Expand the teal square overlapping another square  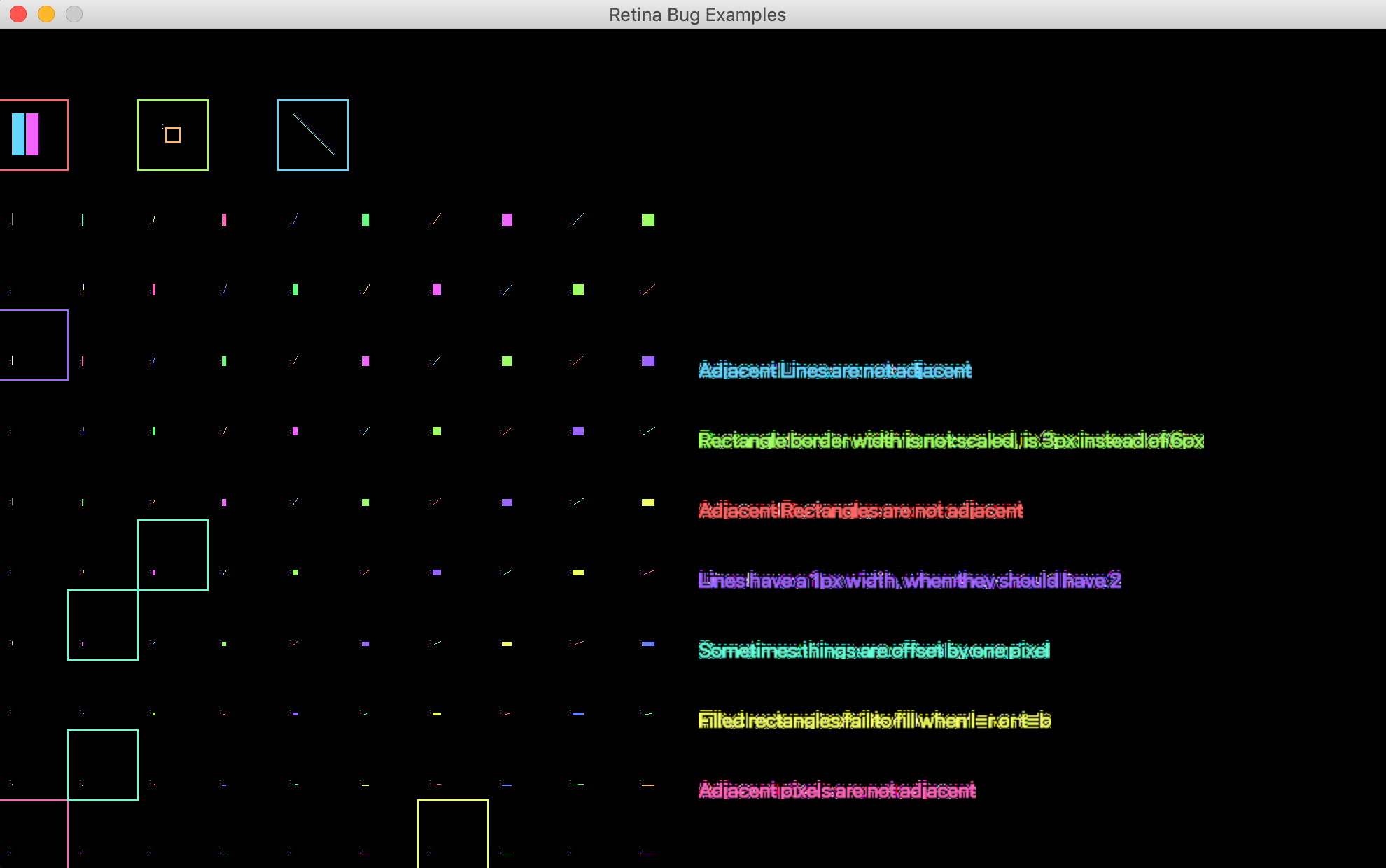tap(173, 555)
